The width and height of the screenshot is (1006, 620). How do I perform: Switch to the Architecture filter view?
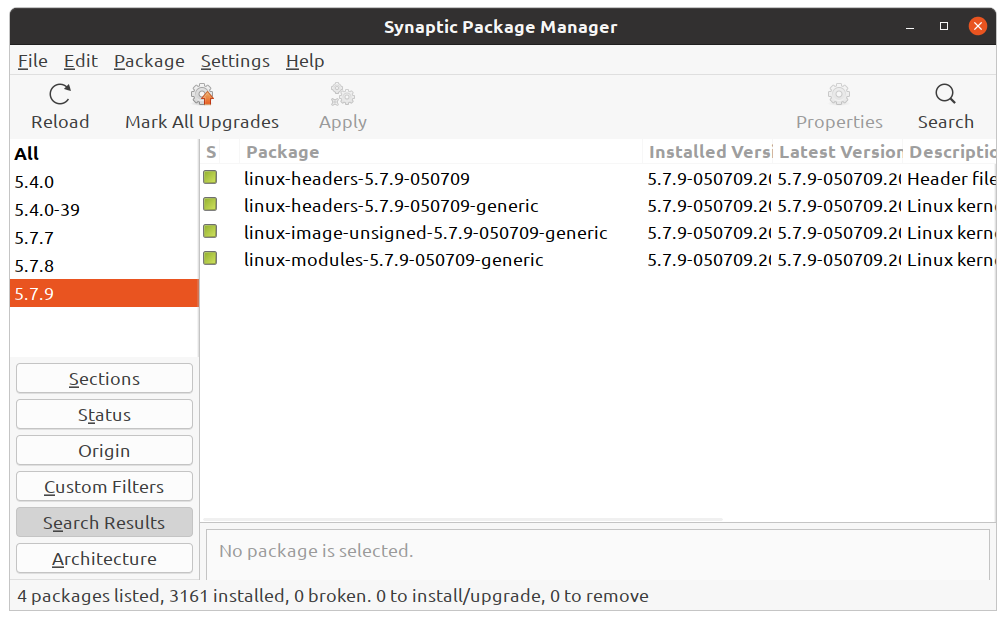click(x=105, y=558)
